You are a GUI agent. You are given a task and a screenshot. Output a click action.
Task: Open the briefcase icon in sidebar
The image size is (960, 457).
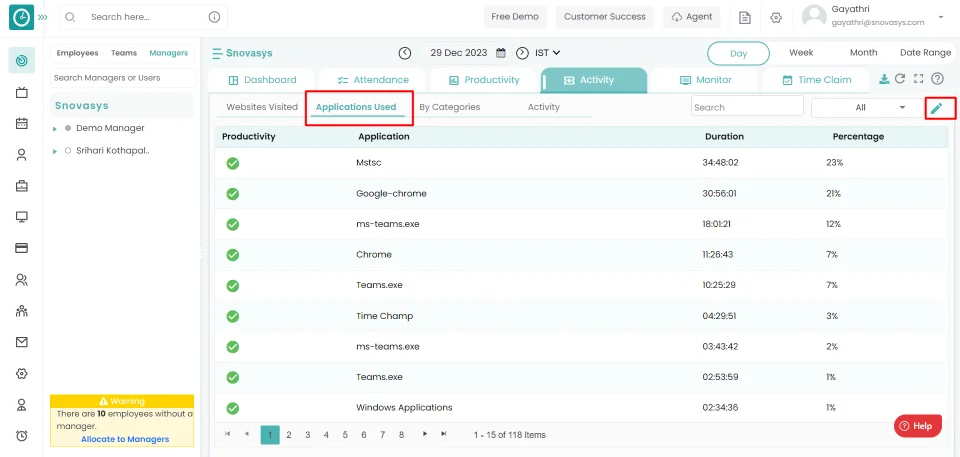[21, 186]
